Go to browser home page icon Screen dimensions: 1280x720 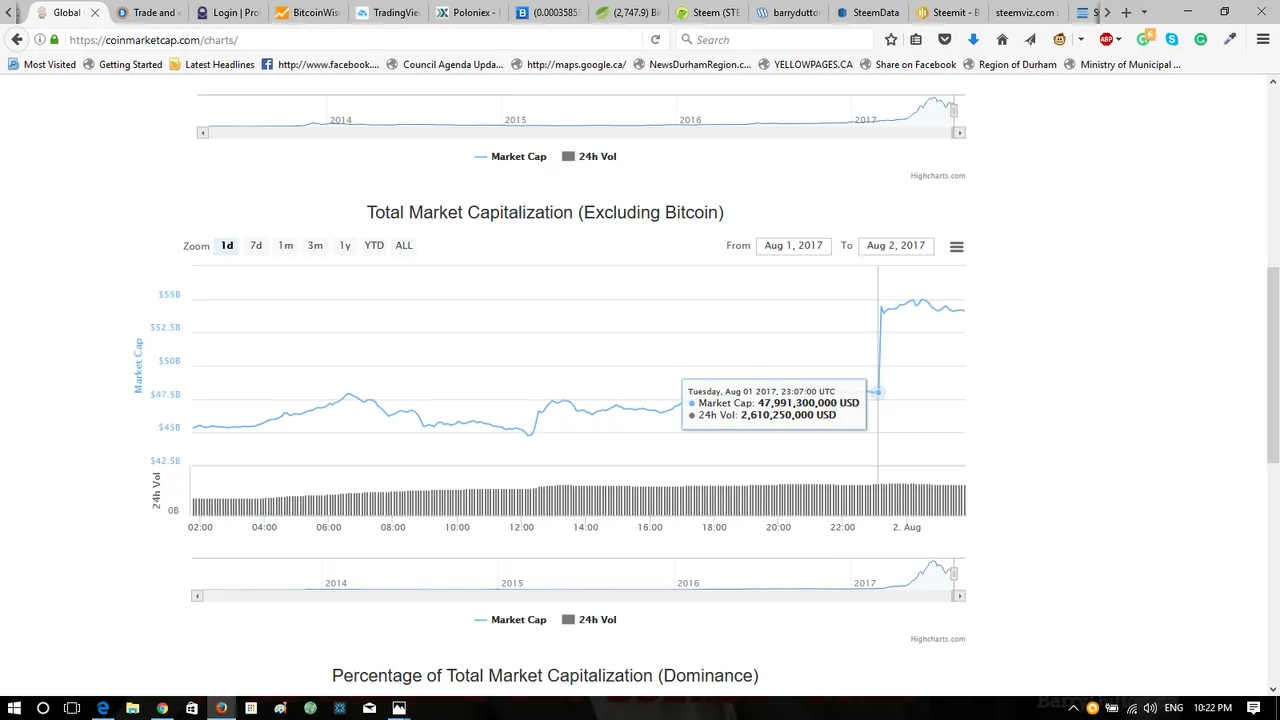point(1002,40)
